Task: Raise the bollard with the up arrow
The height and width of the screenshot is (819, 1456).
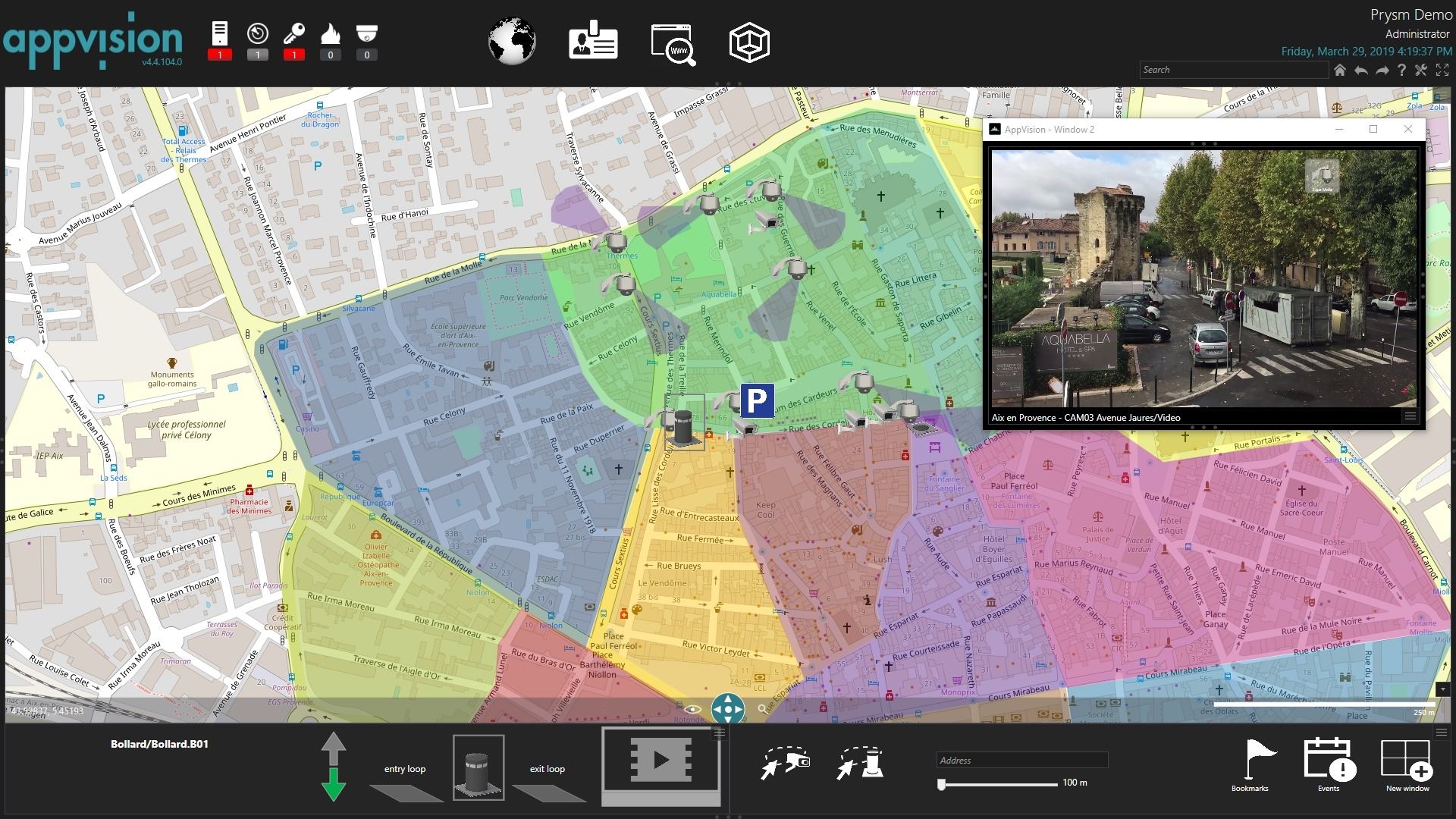Action: pyautogui.click(x=333, y=748)
